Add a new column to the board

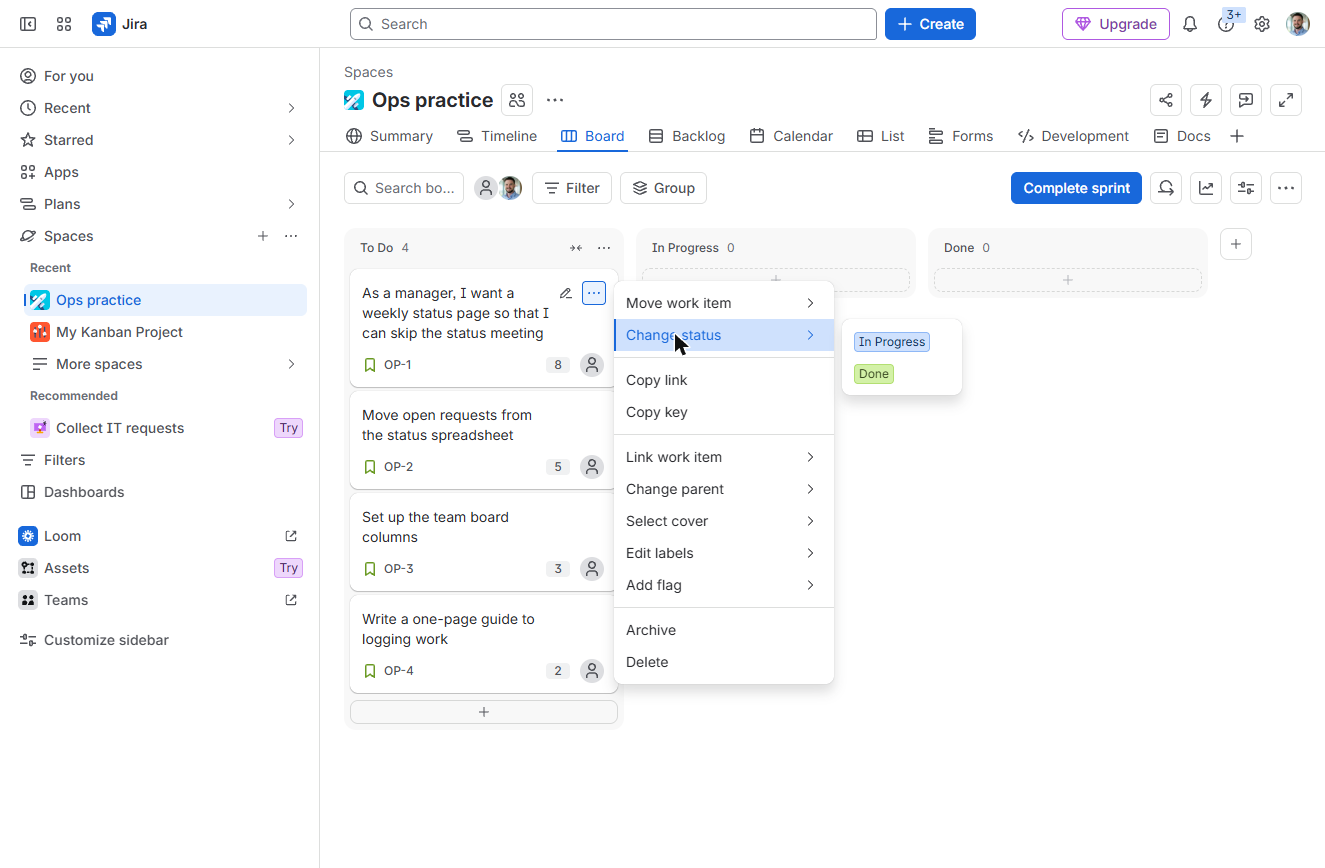click(x=1236, y=244)
